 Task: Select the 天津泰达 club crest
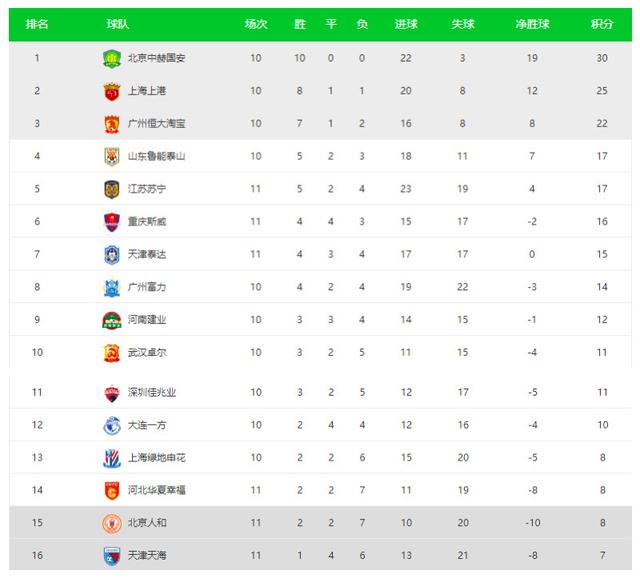point(111,254)
